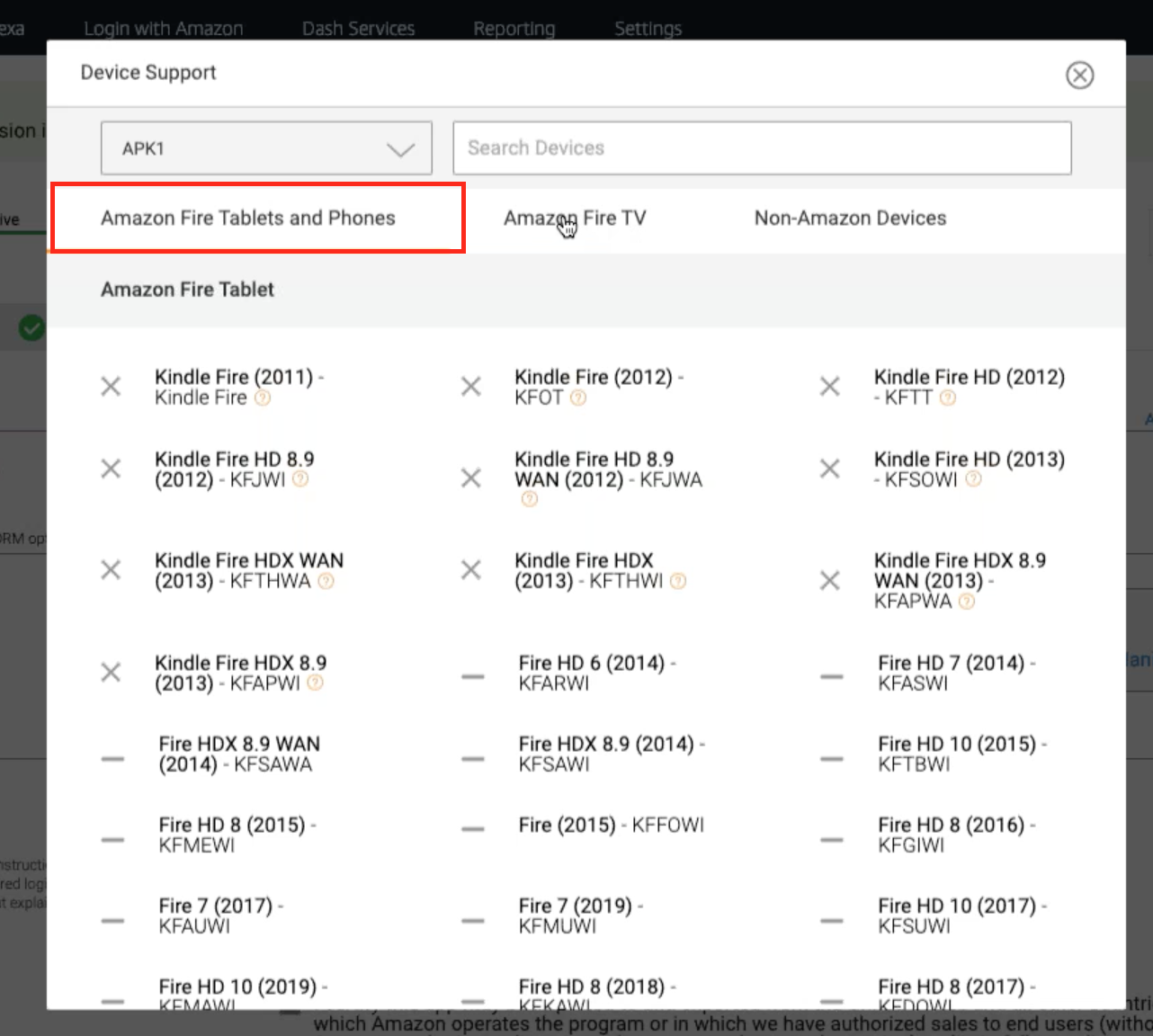Select Fire HD 10 (2017) - KFSUWI text
Viewport: 1153px width, 1036px height.
pos(962,915)
